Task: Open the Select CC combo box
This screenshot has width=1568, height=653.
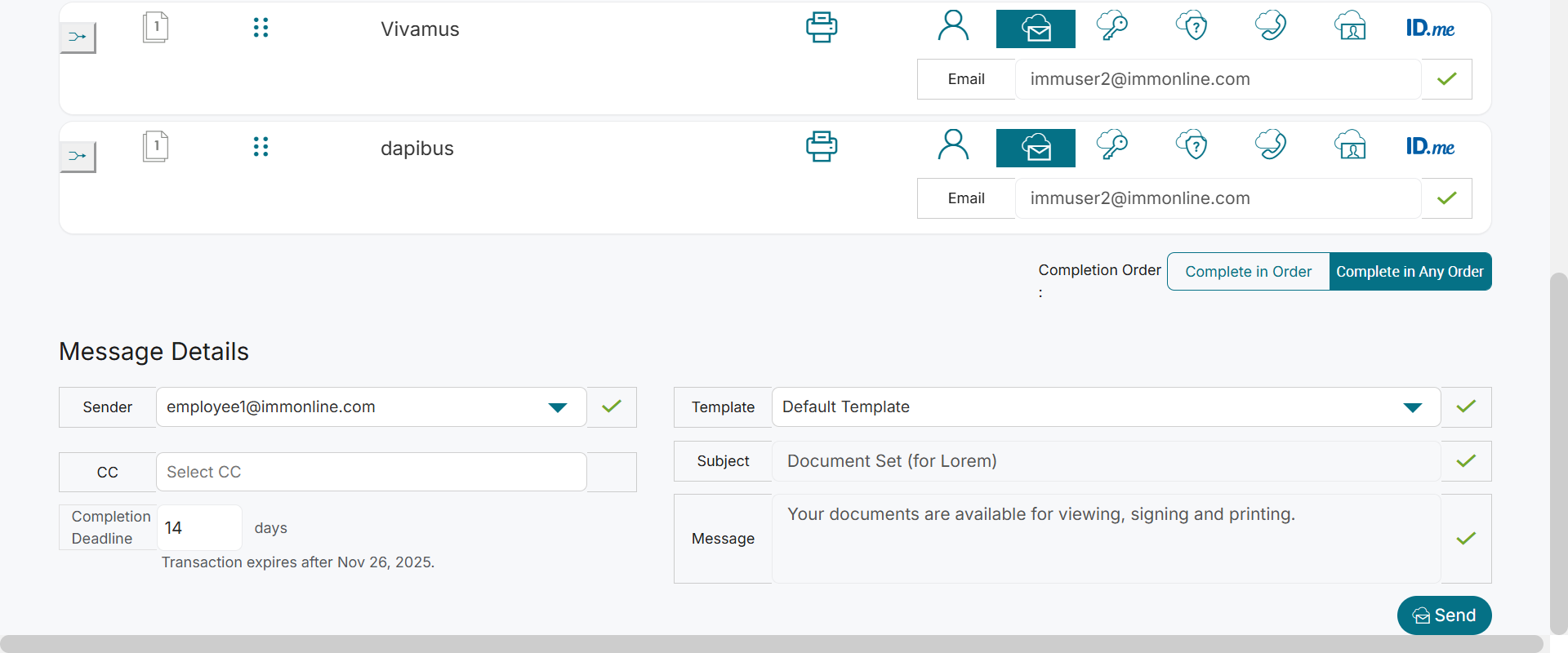Action: click(x=371, y=472)
